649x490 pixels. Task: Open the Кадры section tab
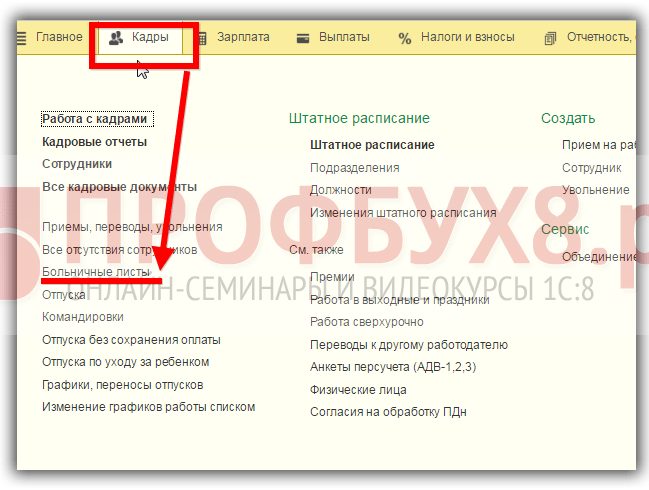[x=141, y=38]
